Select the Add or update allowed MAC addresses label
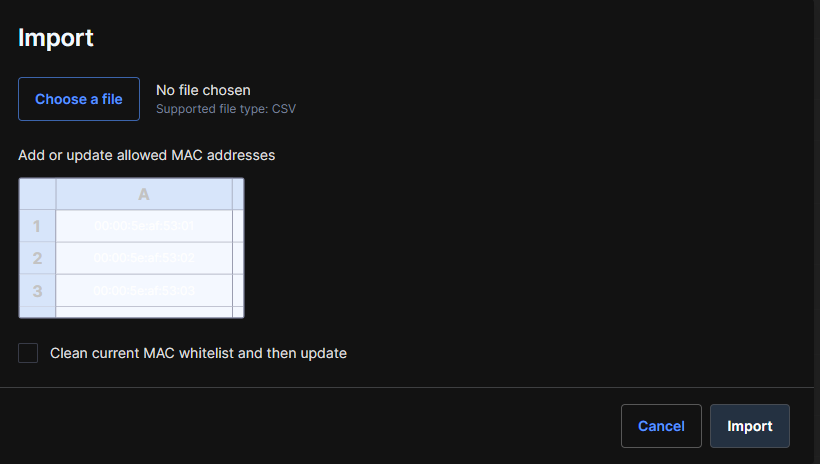This screenshot has height=464, width=820. pos(146,155)
